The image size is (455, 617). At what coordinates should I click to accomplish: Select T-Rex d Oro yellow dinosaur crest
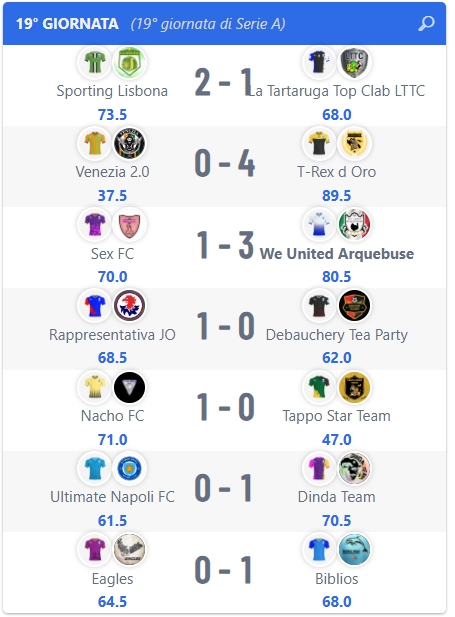pyautogui.click(x=354, y=143)
